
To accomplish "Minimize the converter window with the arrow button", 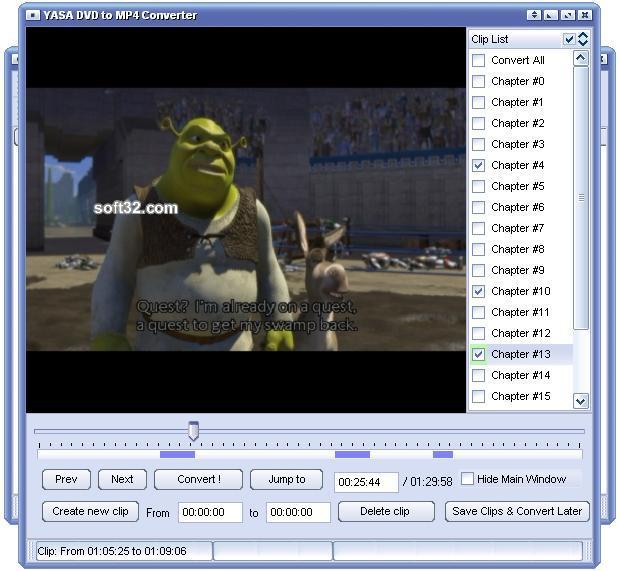I will (x=551, y=15).
